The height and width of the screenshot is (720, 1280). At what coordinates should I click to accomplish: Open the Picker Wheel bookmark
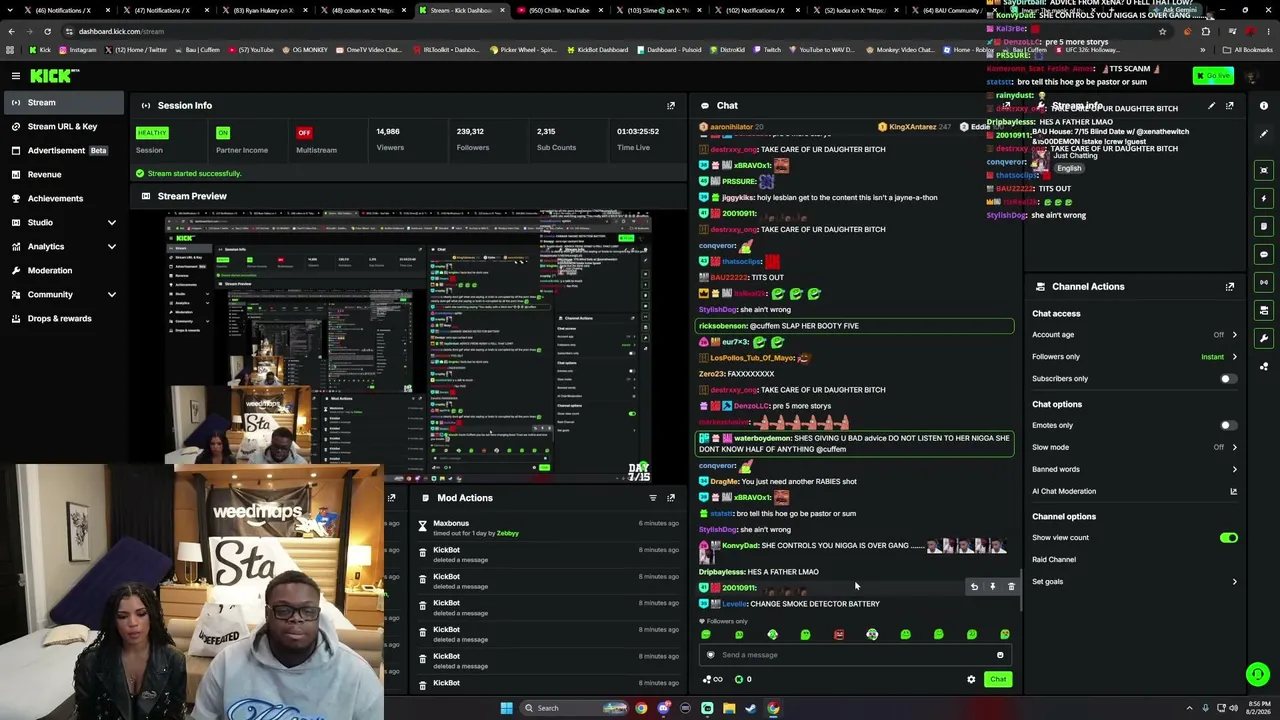point(523,50)
